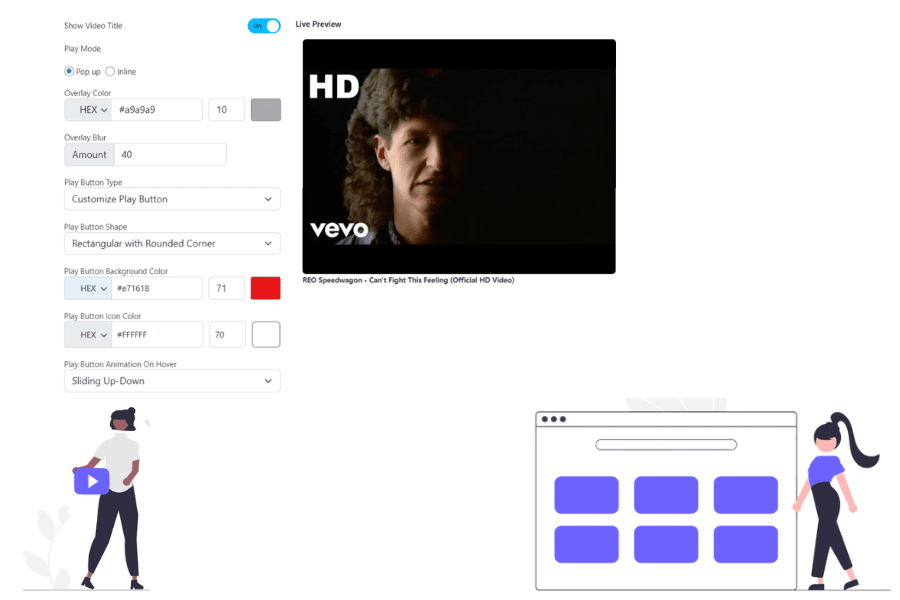The image size is (900, 600).
Task: Click the red Play Button Background swatch
Action: point(265,288)
